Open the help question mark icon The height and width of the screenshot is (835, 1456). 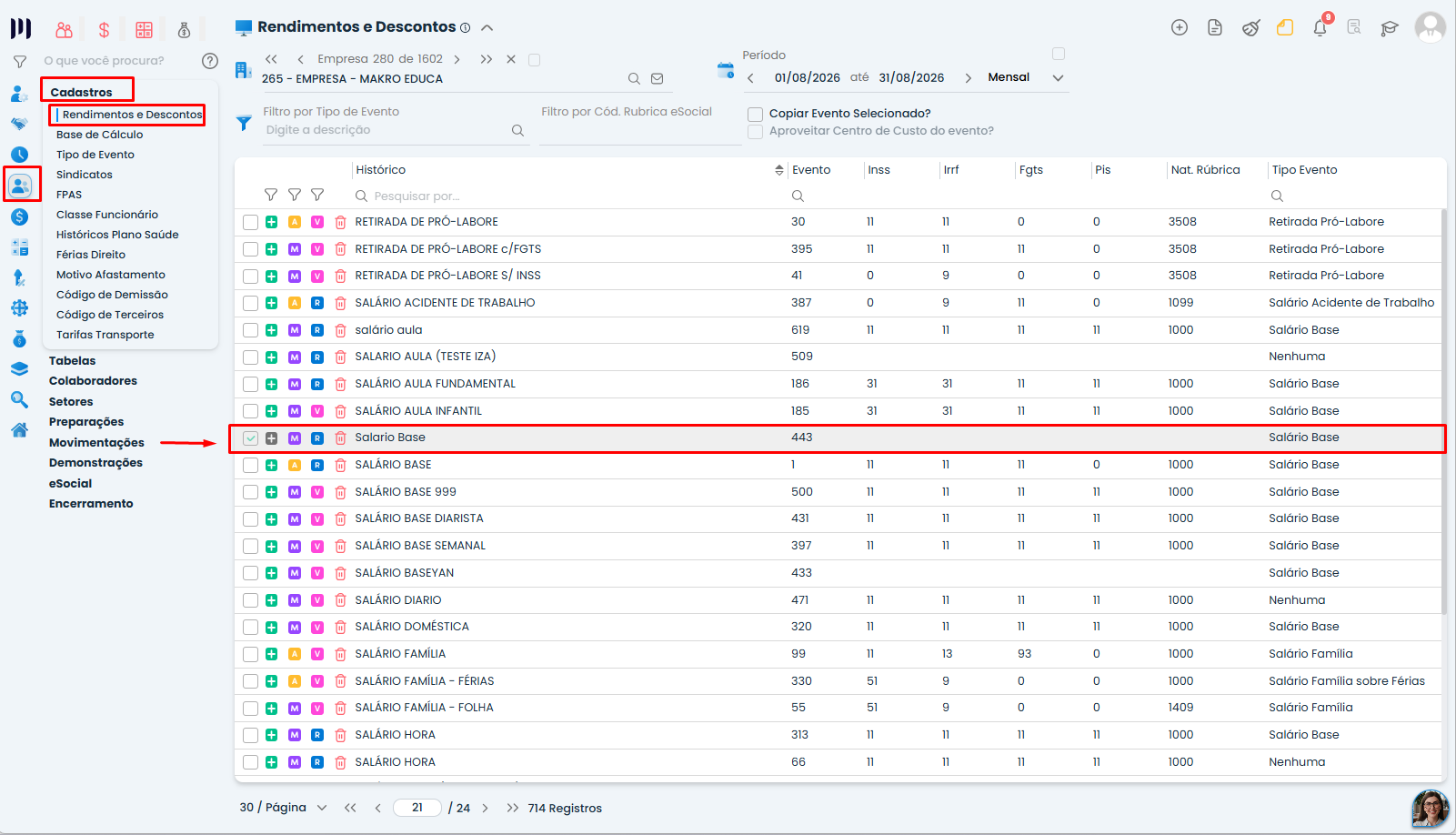click(210, 61)
